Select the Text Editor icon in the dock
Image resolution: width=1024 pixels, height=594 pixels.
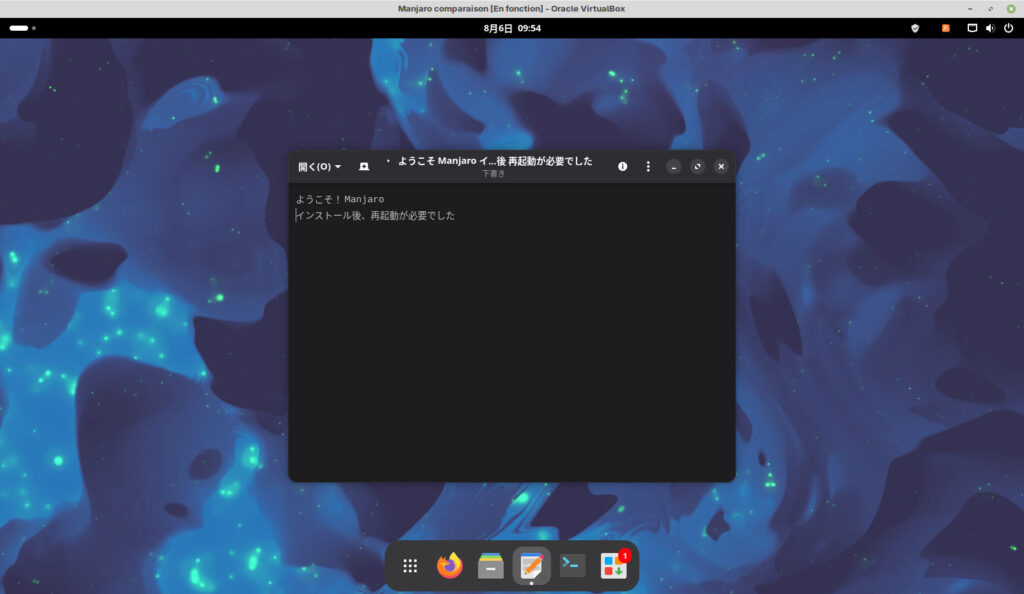pyautogui.click(x=532, y=566)
